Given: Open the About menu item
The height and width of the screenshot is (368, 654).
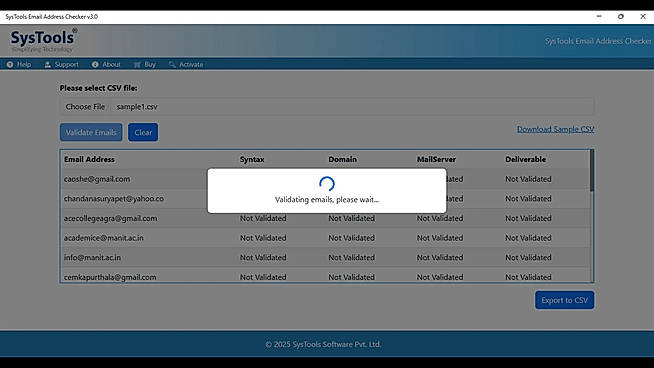Looking at the screenshot, I should (106, 65).
